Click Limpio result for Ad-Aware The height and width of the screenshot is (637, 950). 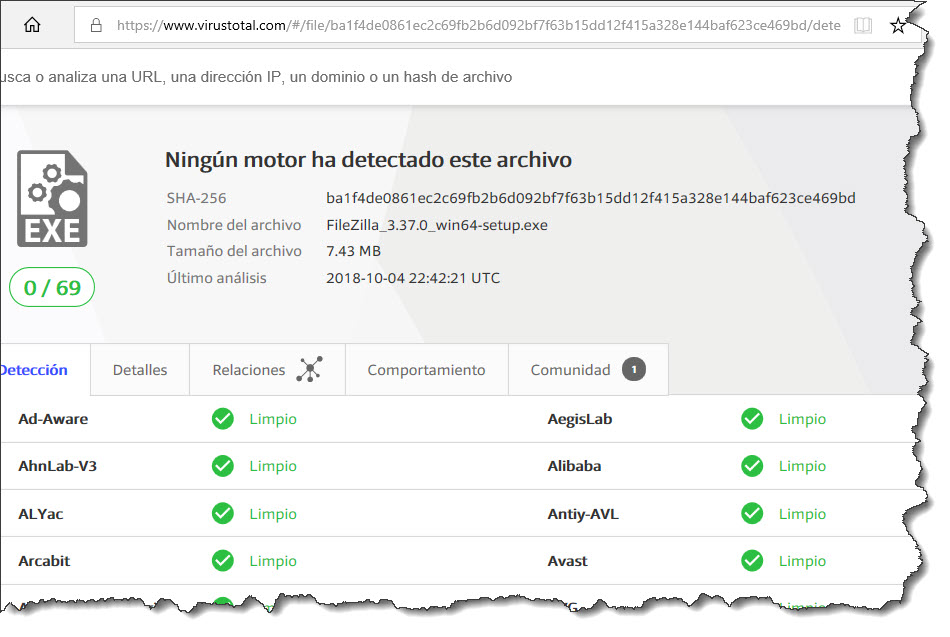coord(273,419)
